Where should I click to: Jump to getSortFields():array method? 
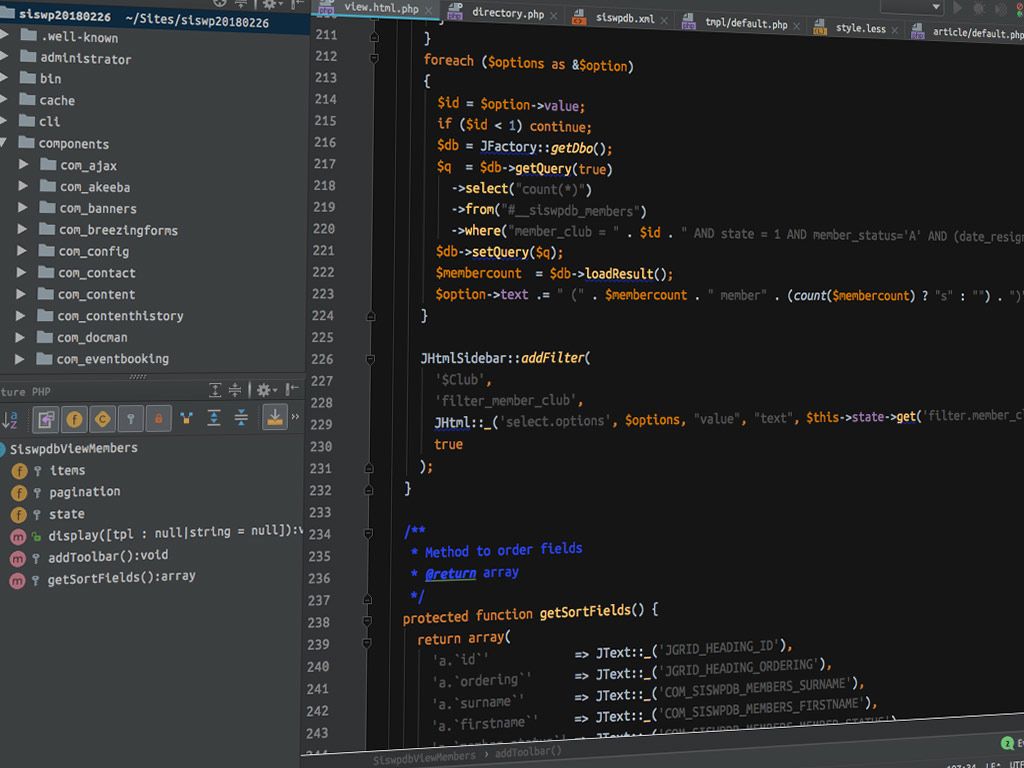[121, 577]
